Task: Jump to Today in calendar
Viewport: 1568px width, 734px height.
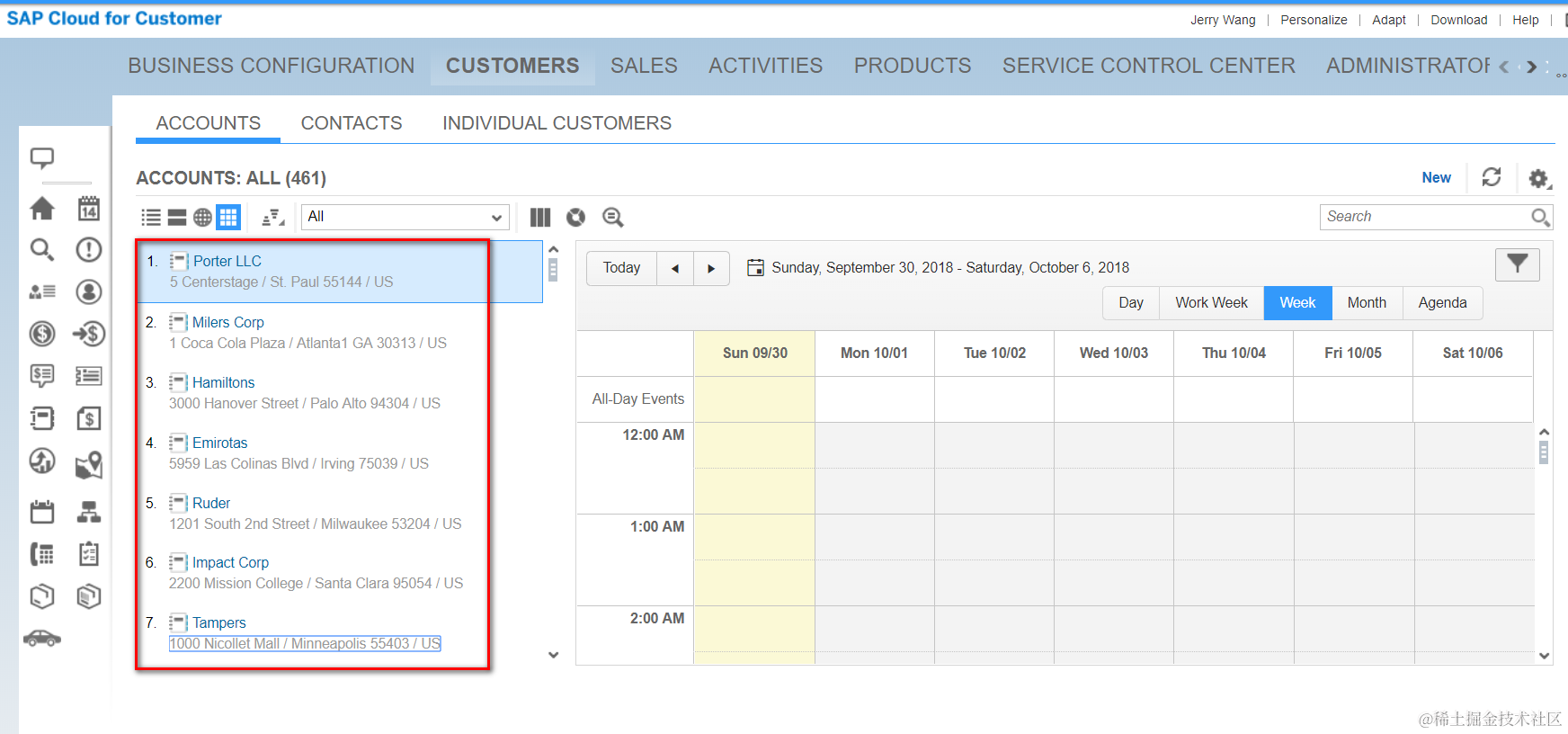Action: (x=621, y=268)
